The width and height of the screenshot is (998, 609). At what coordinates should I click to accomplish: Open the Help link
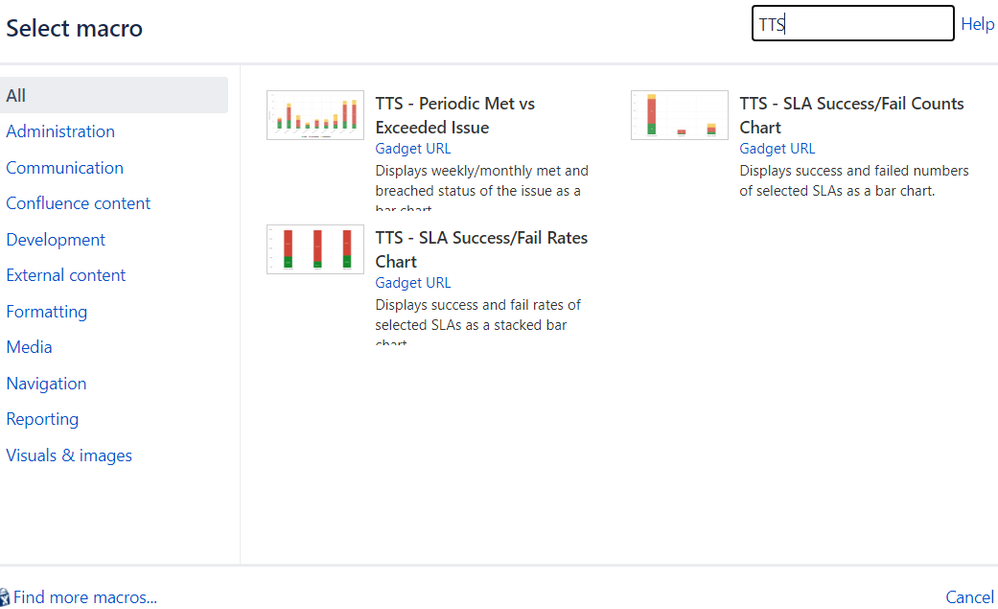click(978, 24)
